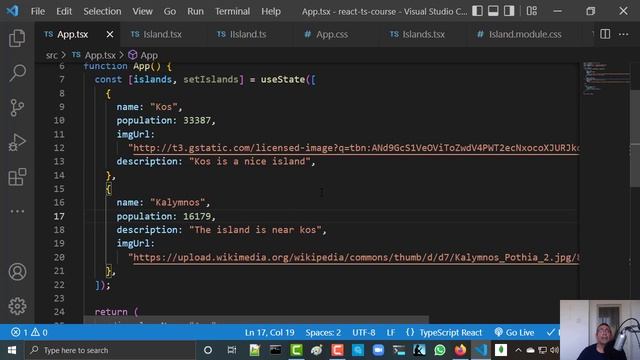This screenshot has height=360, width=640.
Task: Open the Go menu
Action: click(170, 11)
